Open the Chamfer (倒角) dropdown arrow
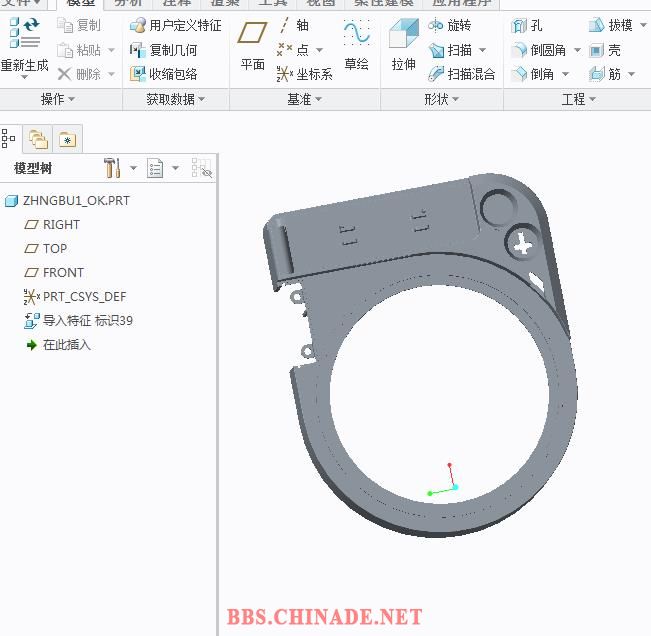The image size is (651, 636). click(x=565, y=74)
